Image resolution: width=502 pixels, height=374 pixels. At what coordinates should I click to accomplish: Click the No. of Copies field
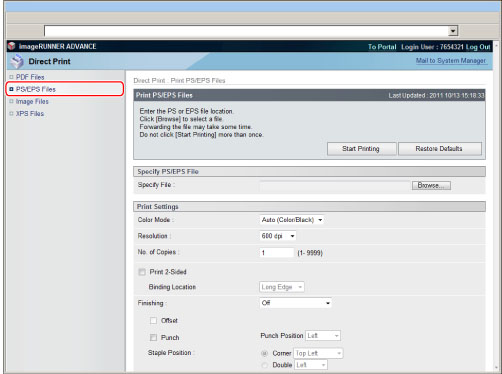(x=277, y=253)
